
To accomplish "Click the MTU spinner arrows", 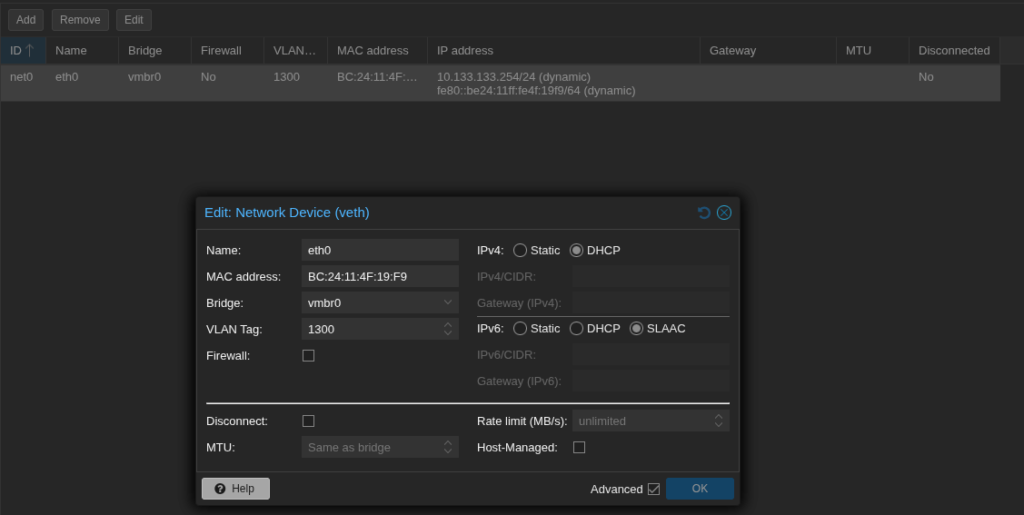I will point(447,447).
